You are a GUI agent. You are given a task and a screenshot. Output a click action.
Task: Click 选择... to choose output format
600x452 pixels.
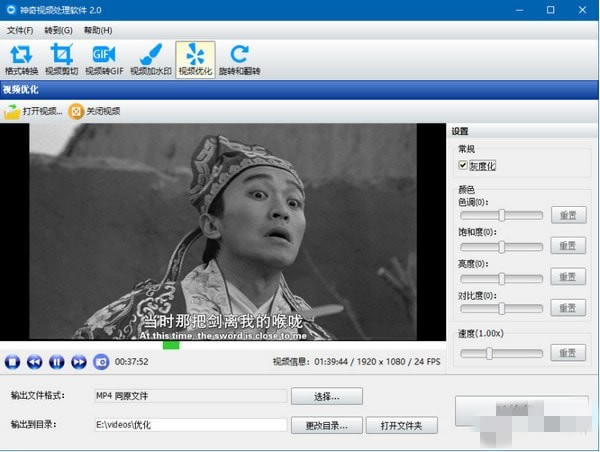(x=327, y=396)
